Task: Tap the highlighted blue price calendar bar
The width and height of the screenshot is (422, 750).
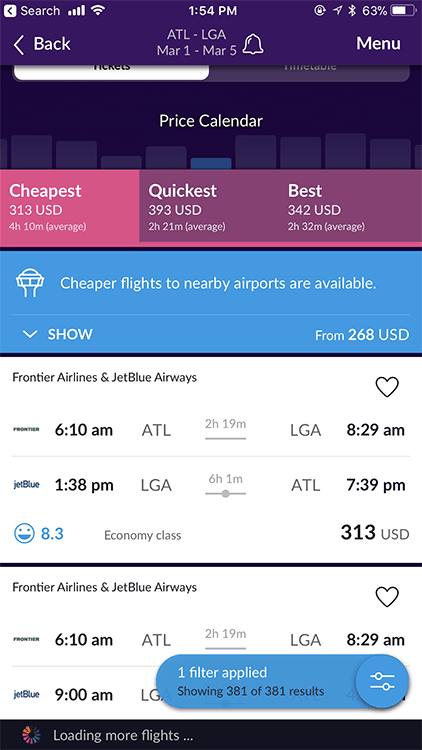Action: 211,163
